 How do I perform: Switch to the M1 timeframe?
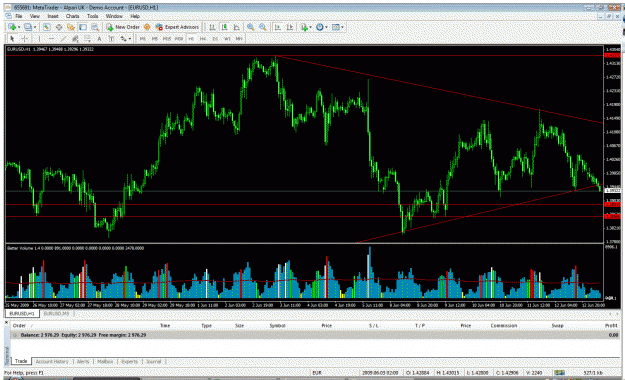pos(142,39)
